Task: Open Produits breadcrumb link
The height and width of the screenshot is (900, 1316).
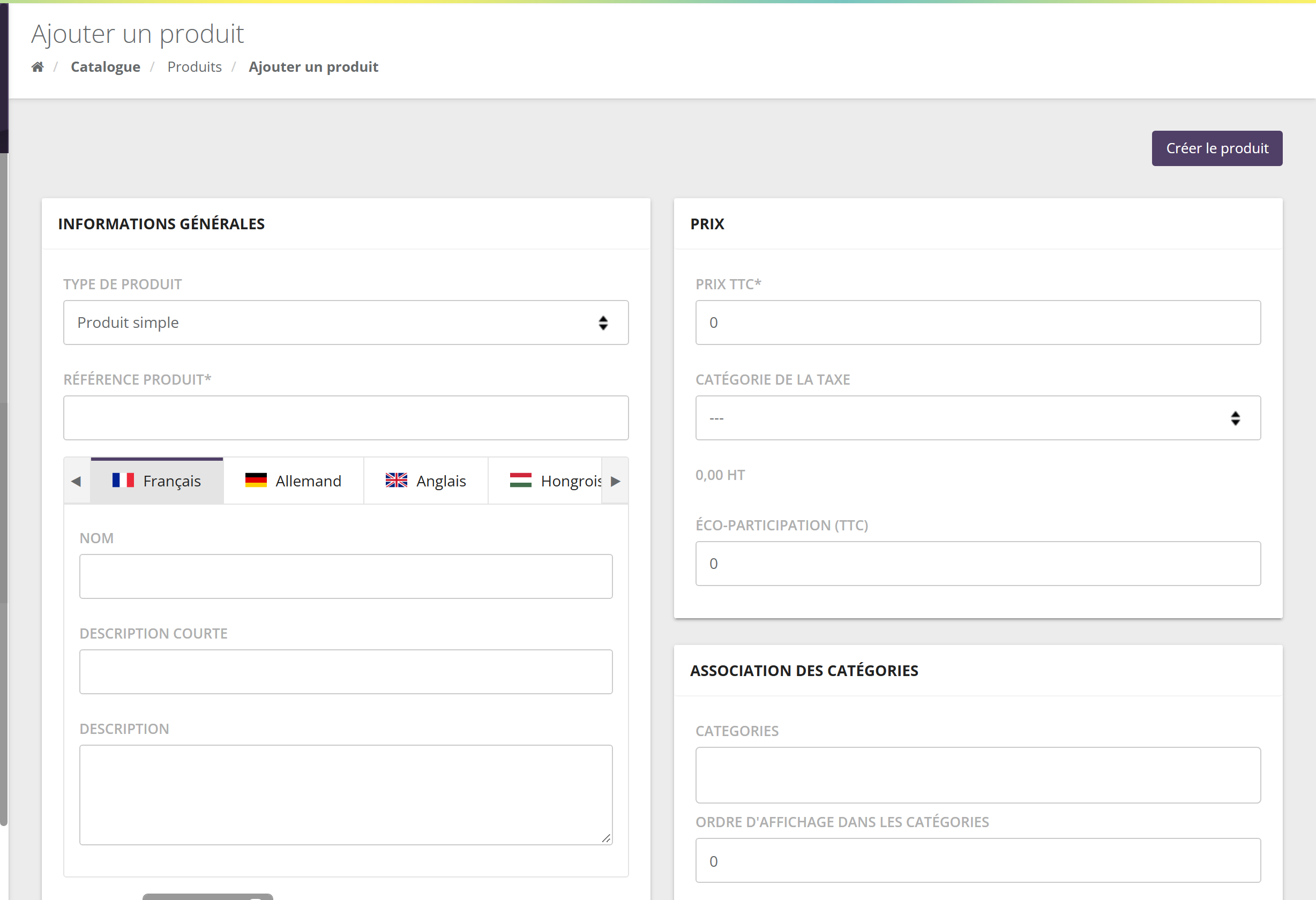Action: point(194,67)
